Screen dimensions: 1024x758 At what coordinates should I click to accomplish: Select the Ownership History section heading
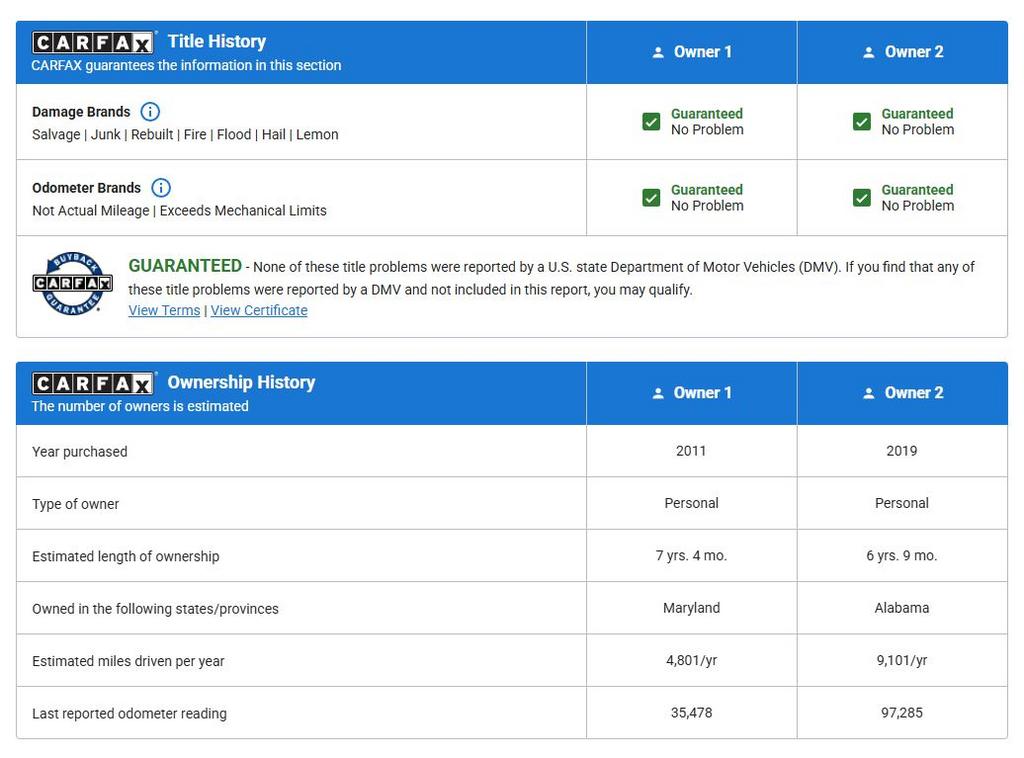pos(241,382)
